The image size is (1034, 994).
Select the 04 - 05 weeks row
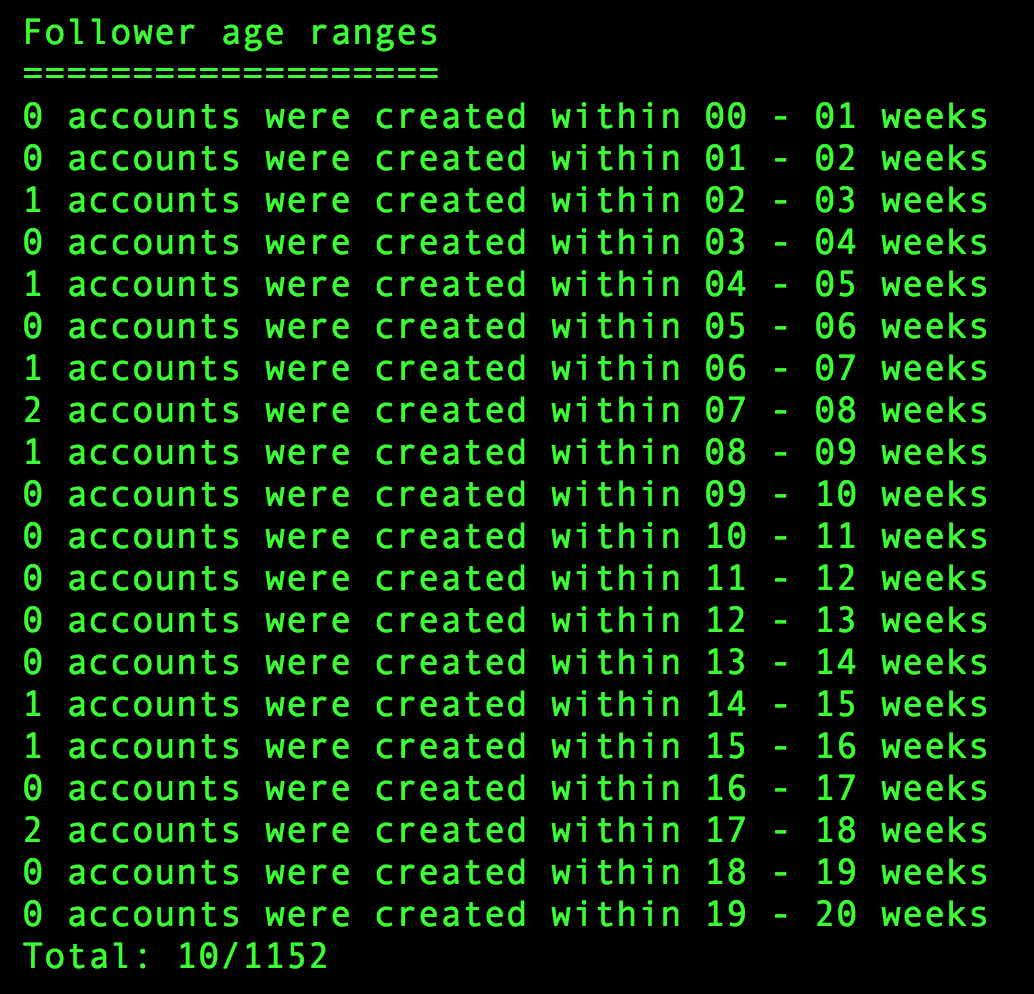(x=506, y=285)
